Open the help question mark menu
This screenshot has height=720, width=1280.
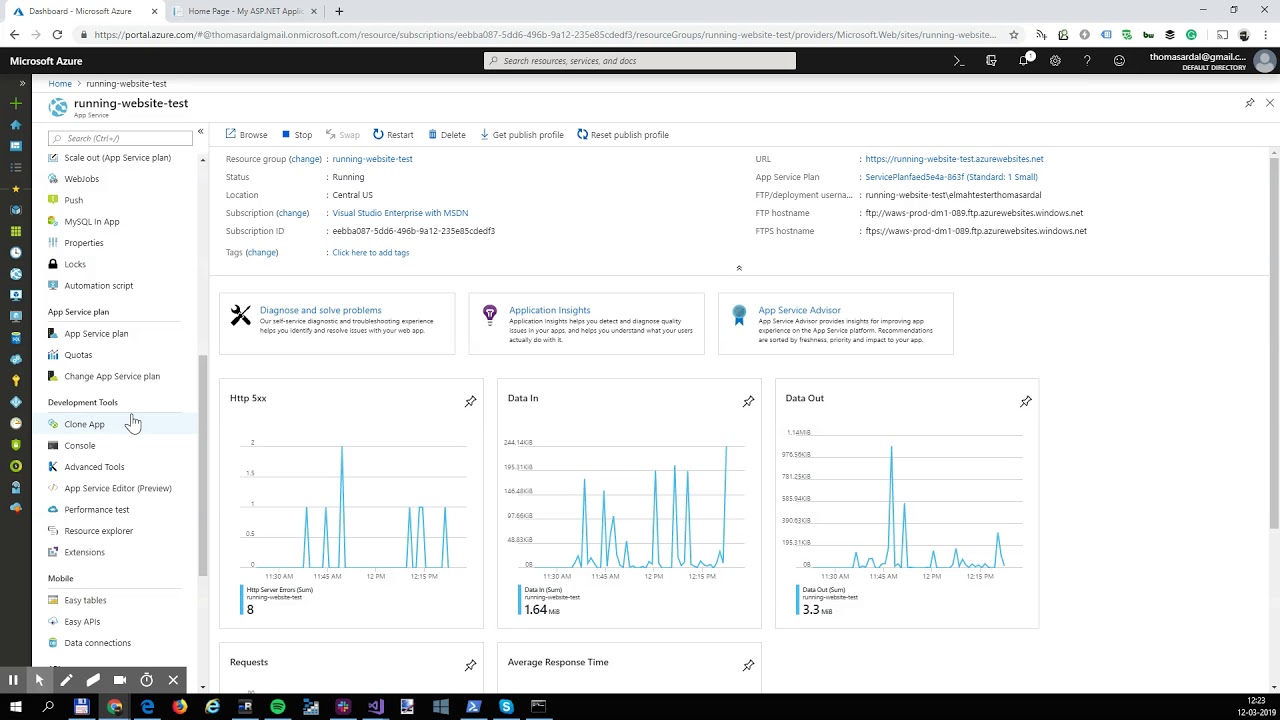point(1087,61)
